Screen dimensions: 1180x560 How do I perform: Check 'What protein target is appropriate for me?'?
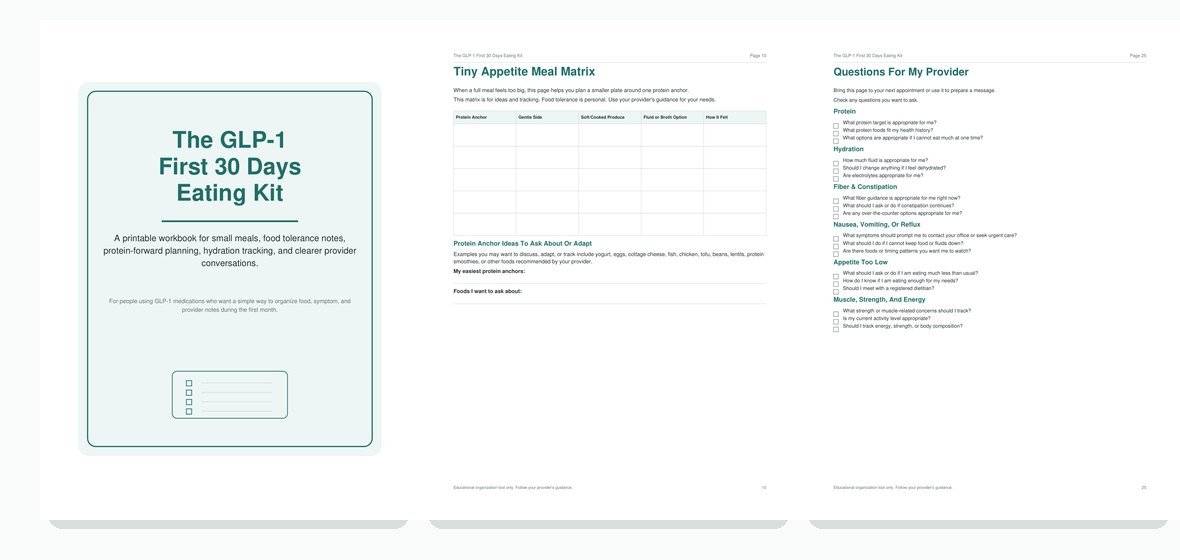[x=836, y=126]
